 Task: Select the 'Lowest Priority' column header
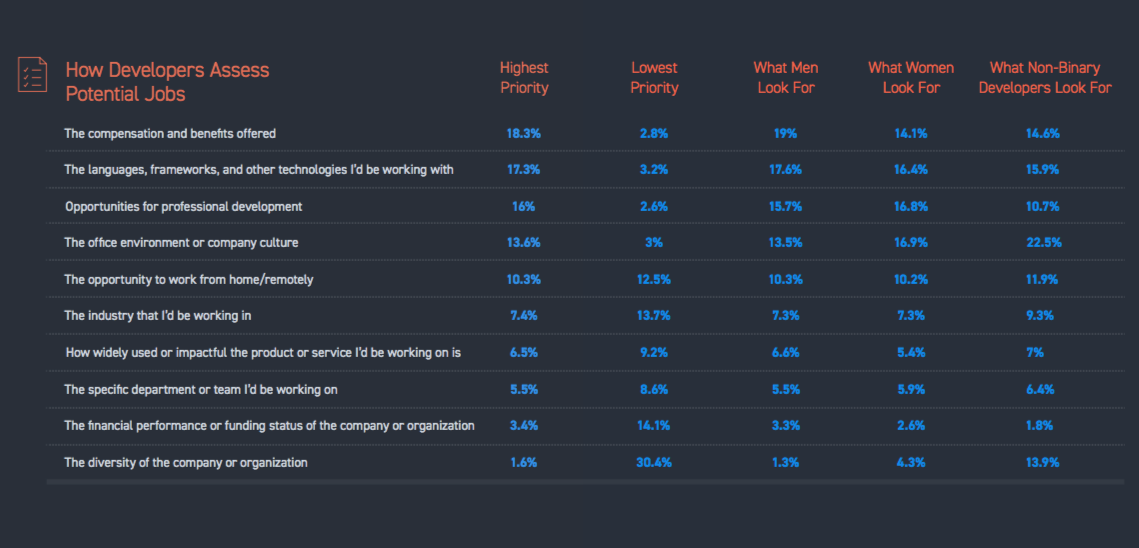click(x=654, y=78)
